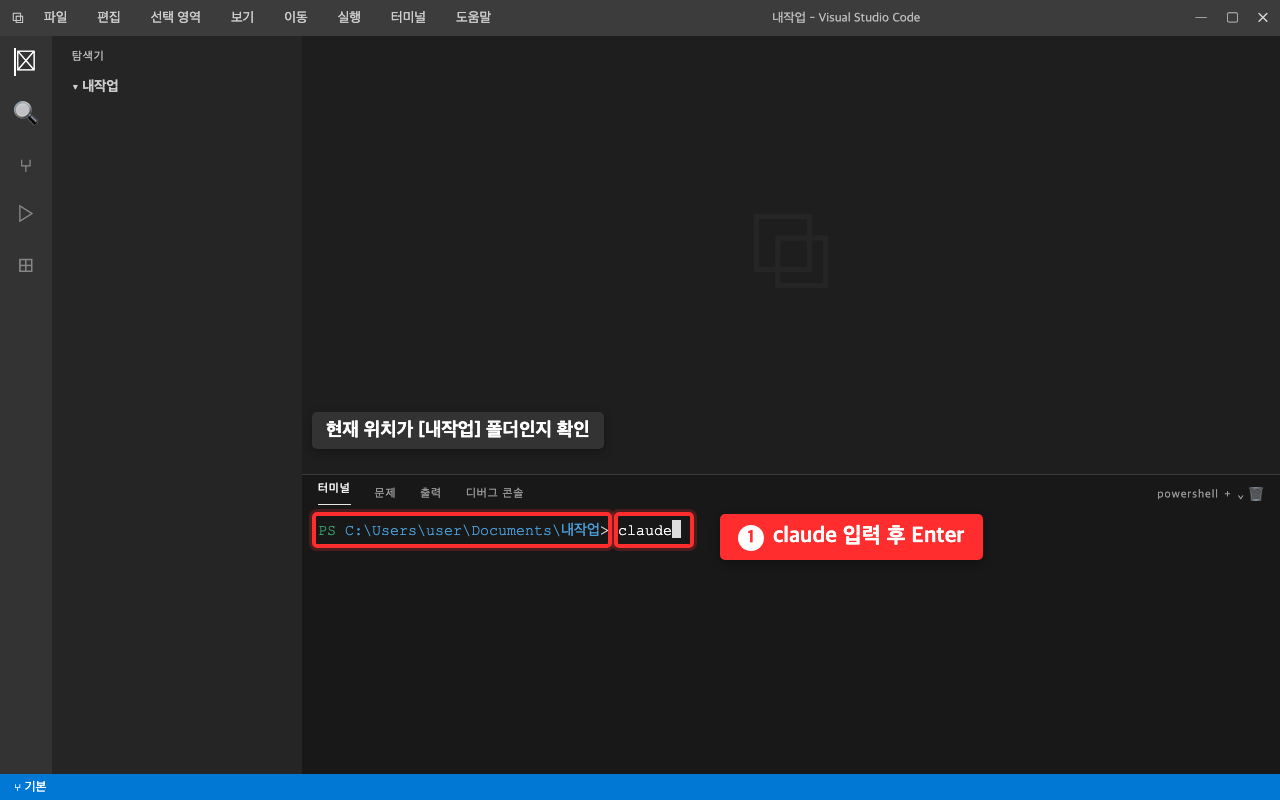Open the Source Control branch icon

[25, 165]
